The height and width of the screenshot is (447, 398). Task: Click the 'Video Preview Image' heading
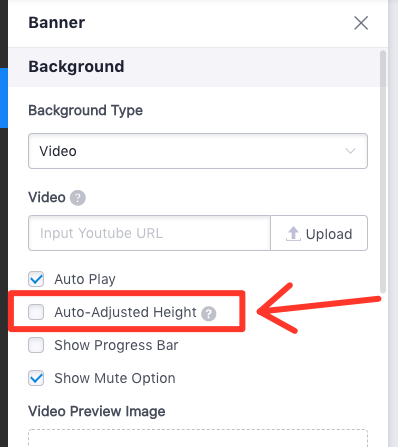(97, 411)
